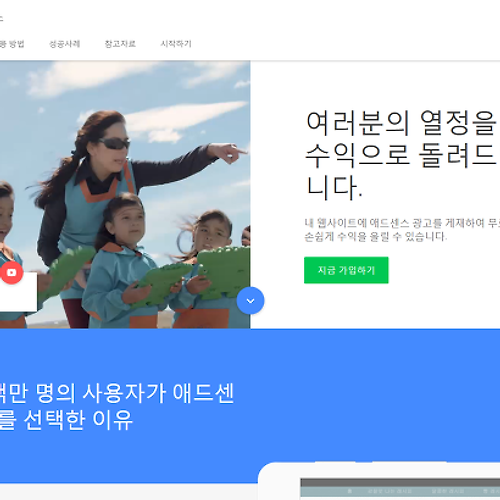This screenshot has width=500, height=500.
Task: Open the 성공사례 navigation item
Action: click(x=65, y=44)
